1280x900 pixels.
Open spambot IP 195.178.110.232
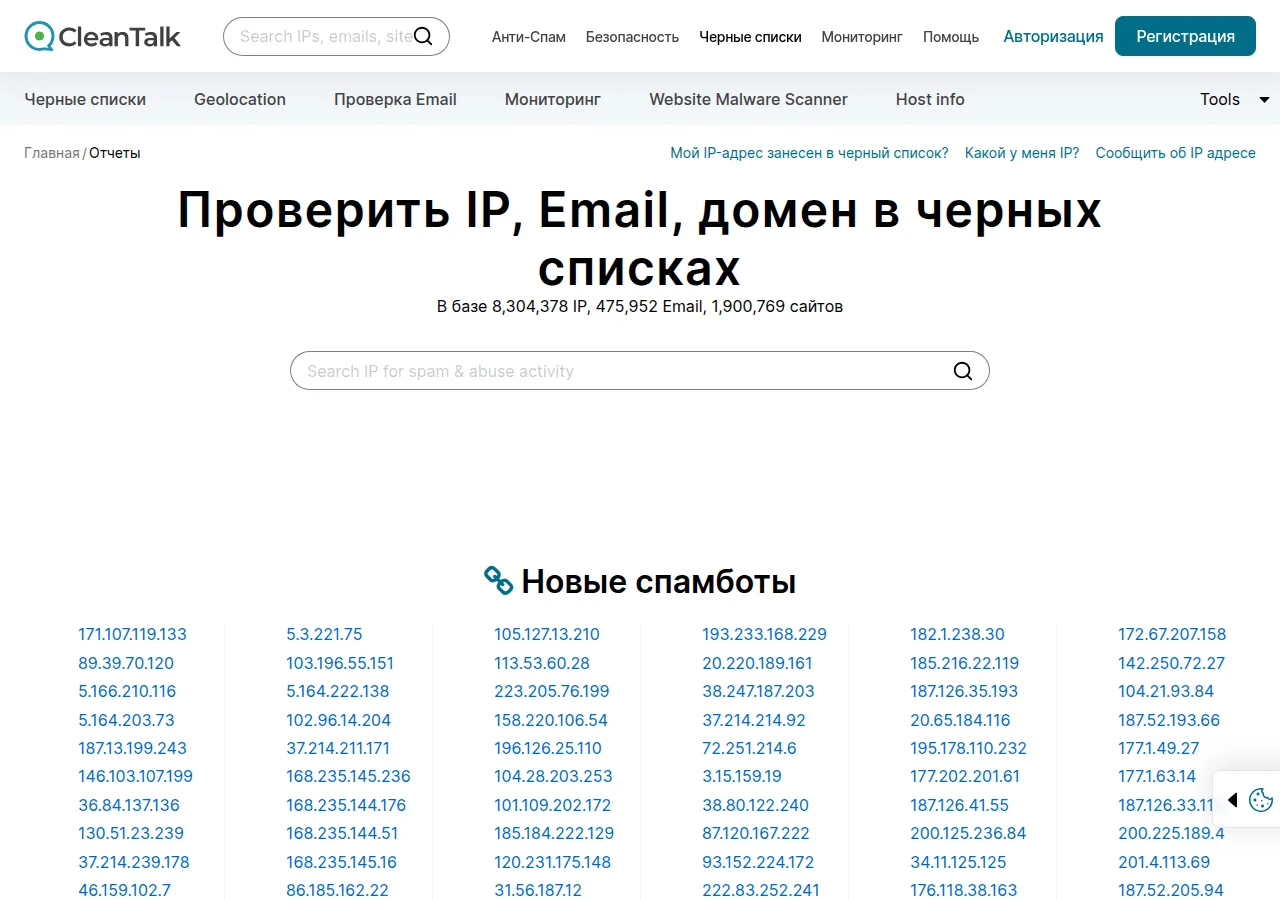(968, 748)
